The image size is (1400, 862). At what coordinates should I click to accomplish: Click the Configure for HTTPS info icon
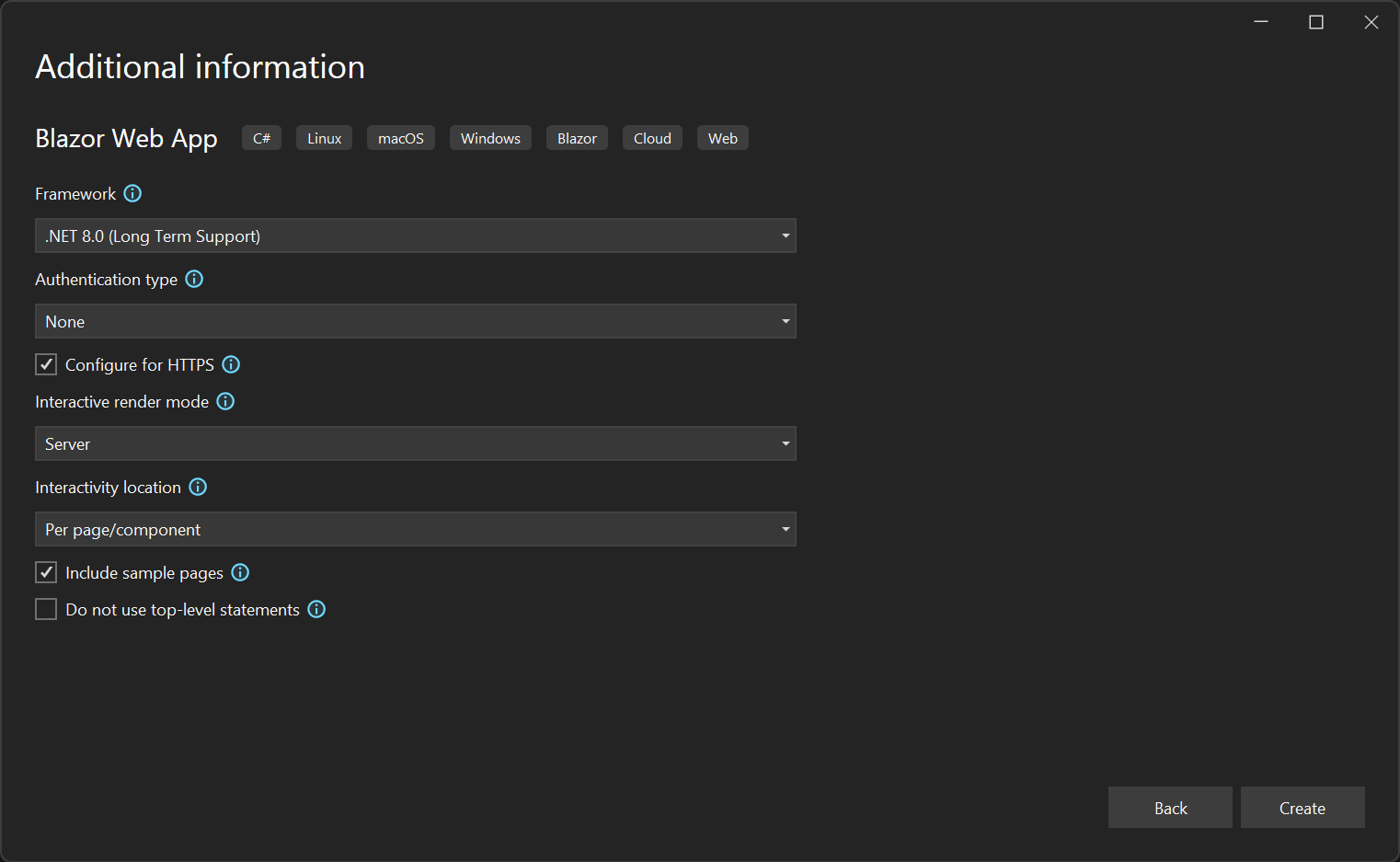pyautogui.click(x=231, y=364)
